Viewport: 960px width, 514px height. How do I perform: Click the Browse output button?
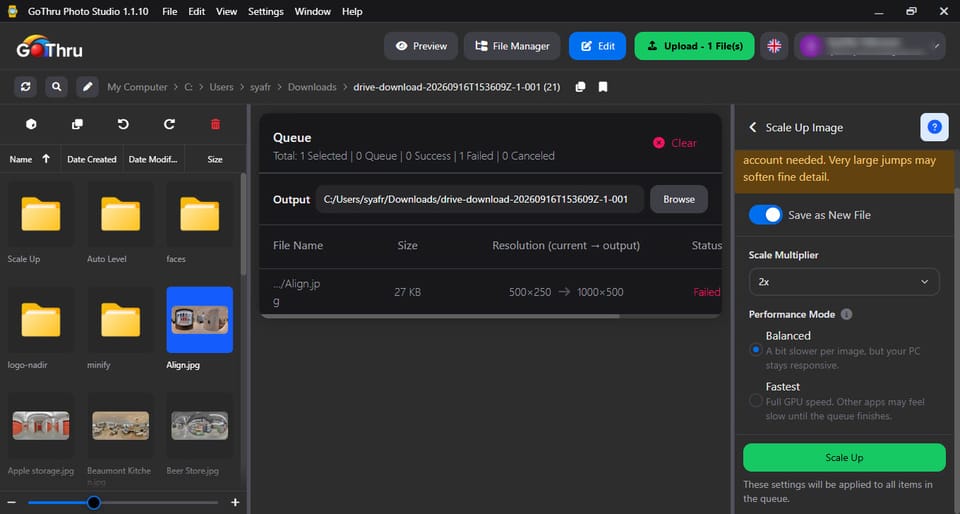pyautogui.click(x=679, y=199)
